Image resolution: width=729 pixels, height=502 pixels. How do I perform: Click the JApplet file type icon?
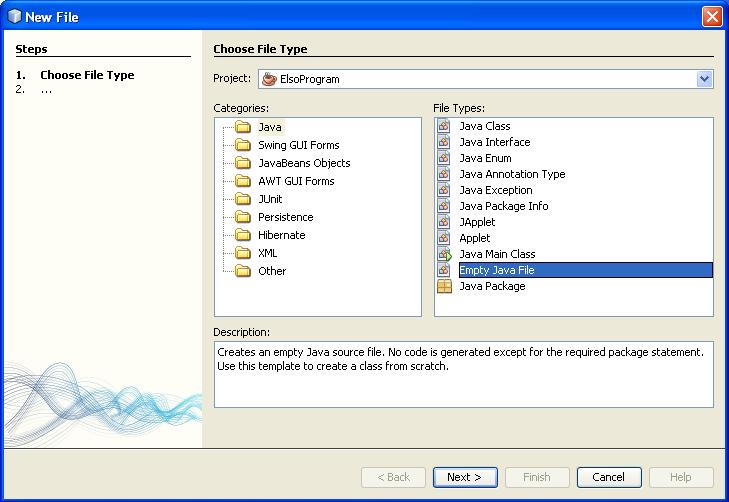click(444, 222)
